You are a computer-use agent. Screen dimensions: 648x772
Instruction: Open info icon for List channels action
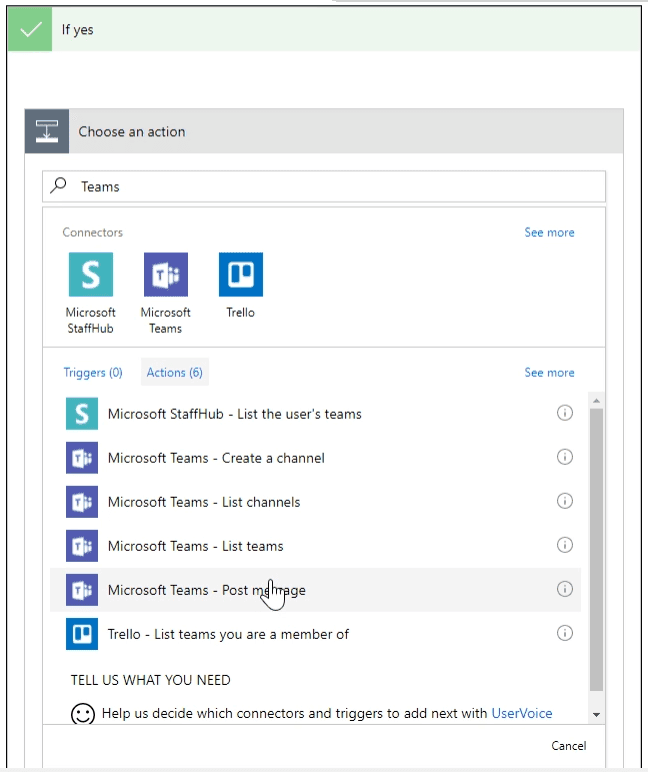(x=564, y=501)
